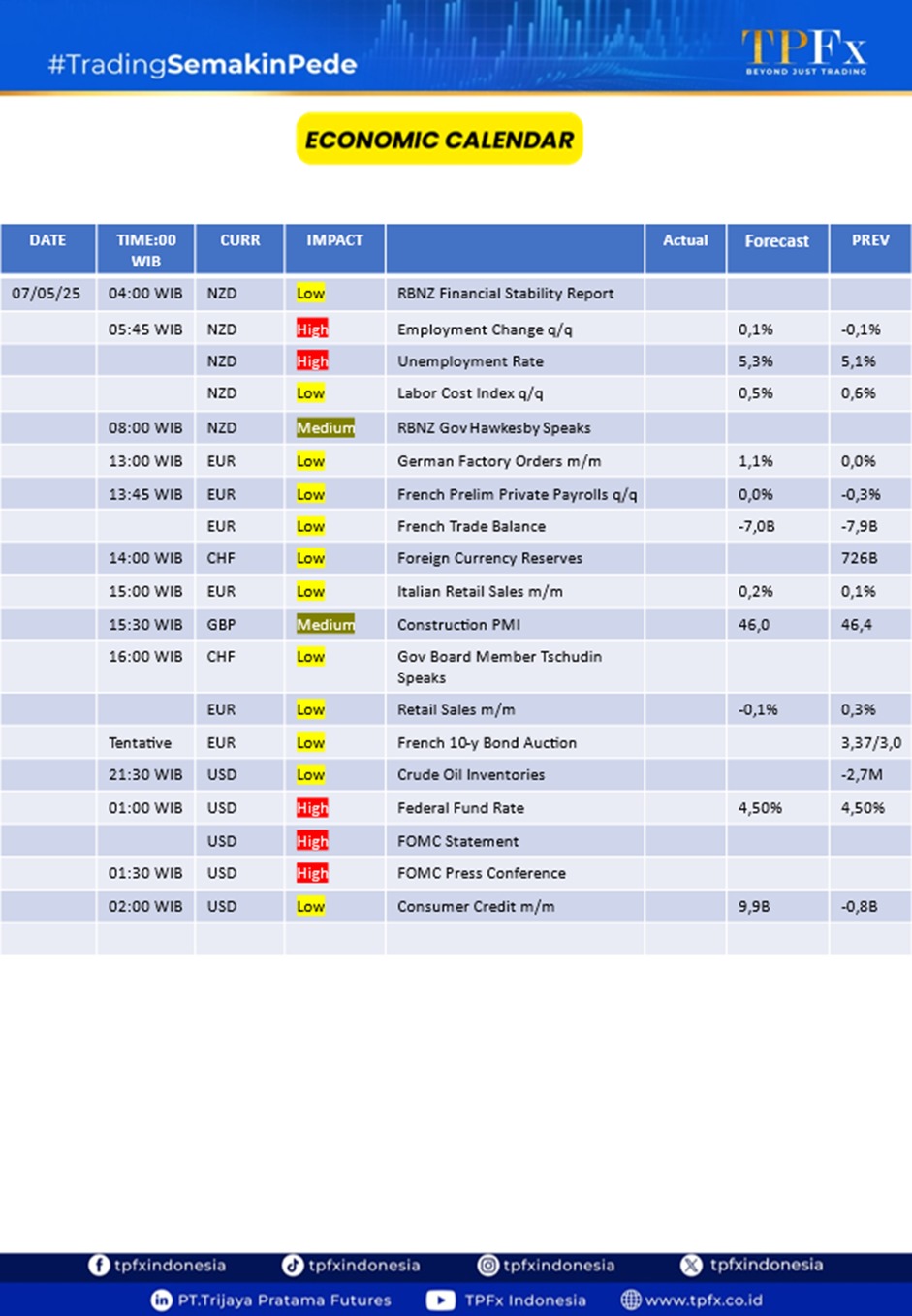The image size is (912, 1316).
Task: Select the IMPACT column header
Action: click(334, 240)
